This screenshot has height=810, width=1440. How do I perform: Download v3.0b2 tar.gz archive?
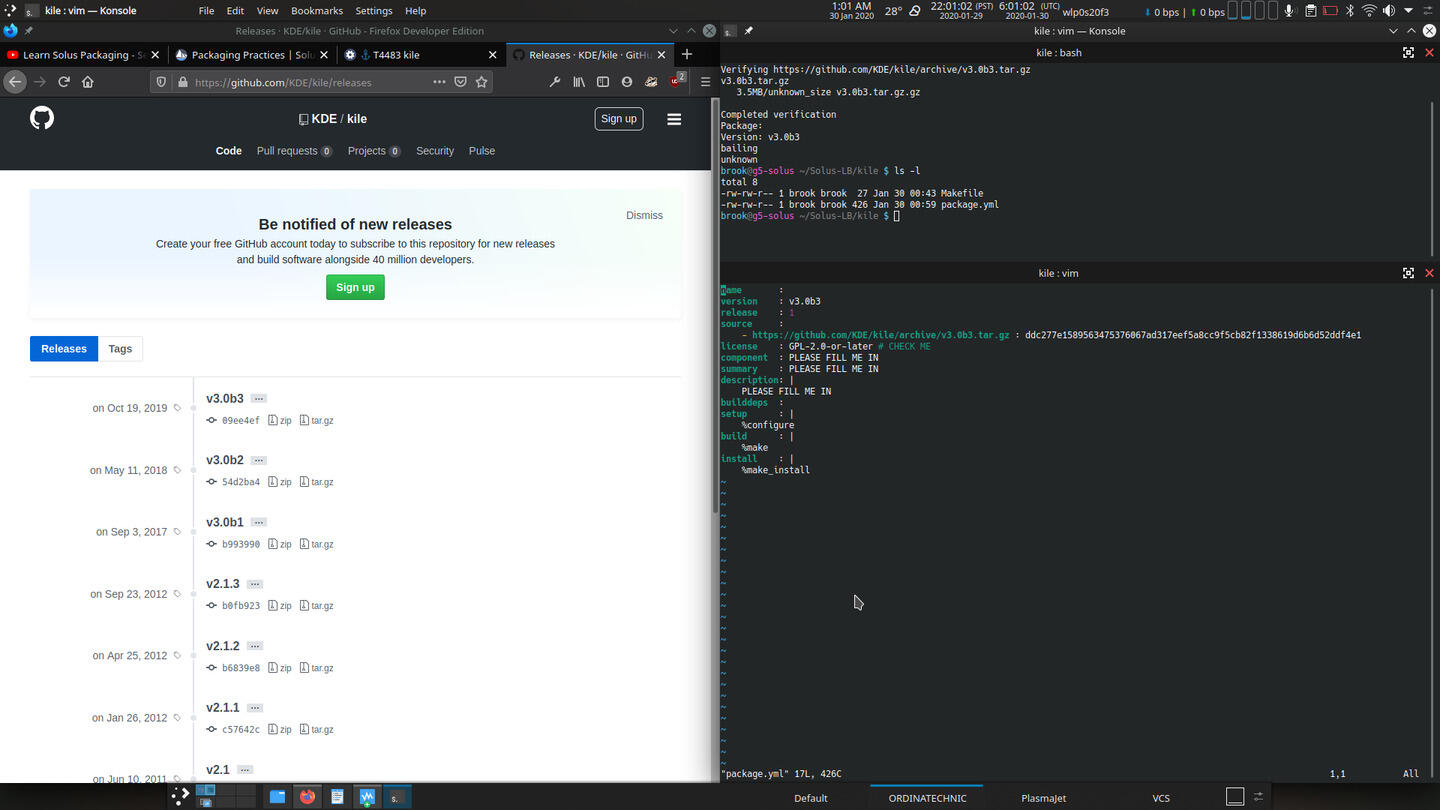[x=317, y=482]
